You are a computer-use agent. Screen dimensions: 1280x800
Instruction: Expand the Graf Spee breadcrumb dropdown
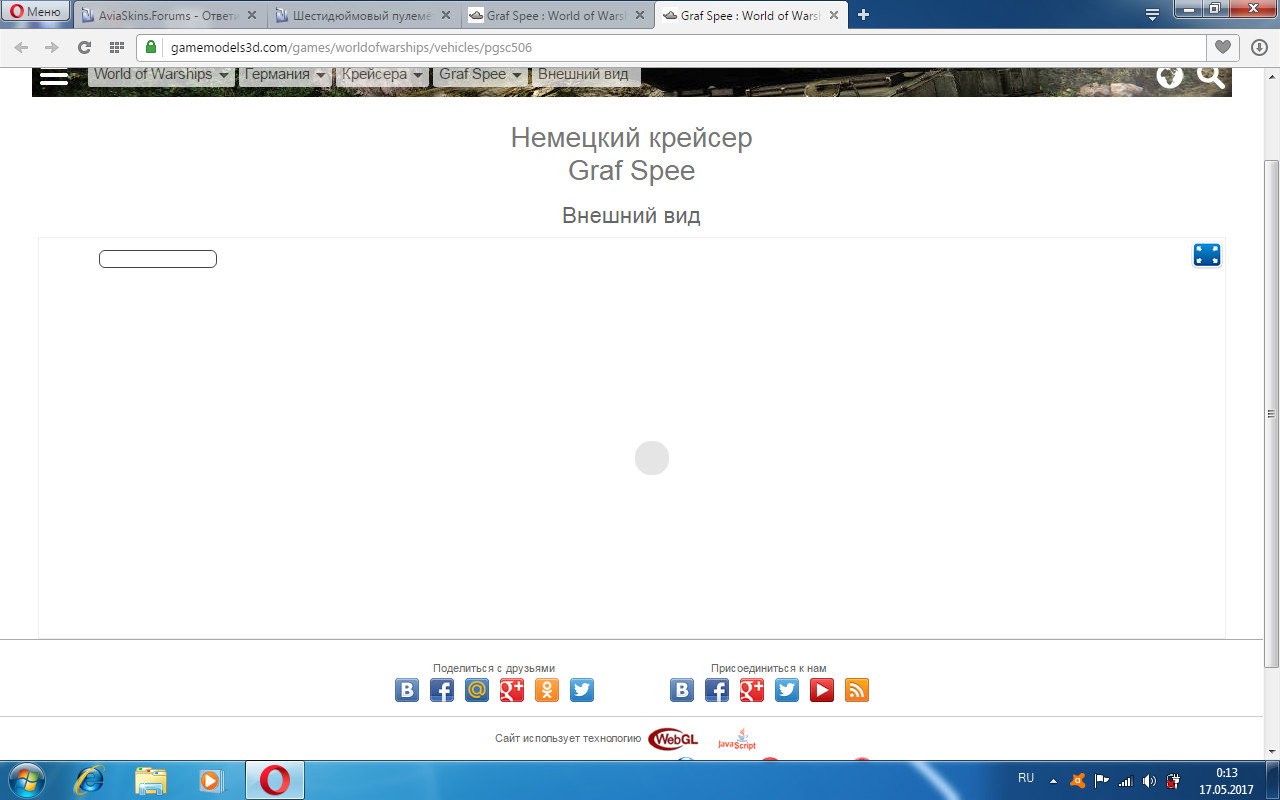(x=481, y=75)
